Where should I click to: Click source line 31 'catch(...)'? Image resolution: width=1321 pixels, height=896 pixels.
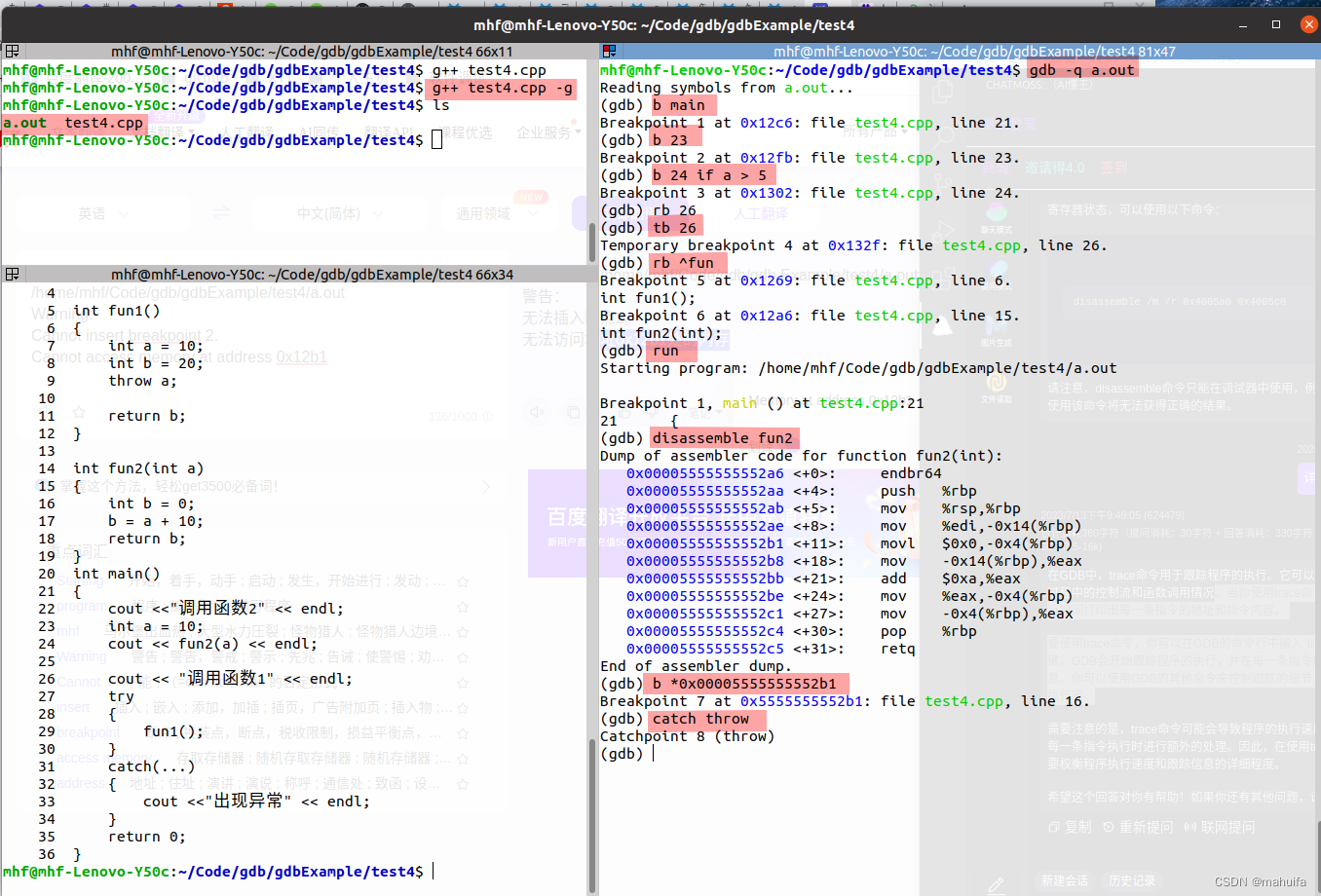click(152, 766)
